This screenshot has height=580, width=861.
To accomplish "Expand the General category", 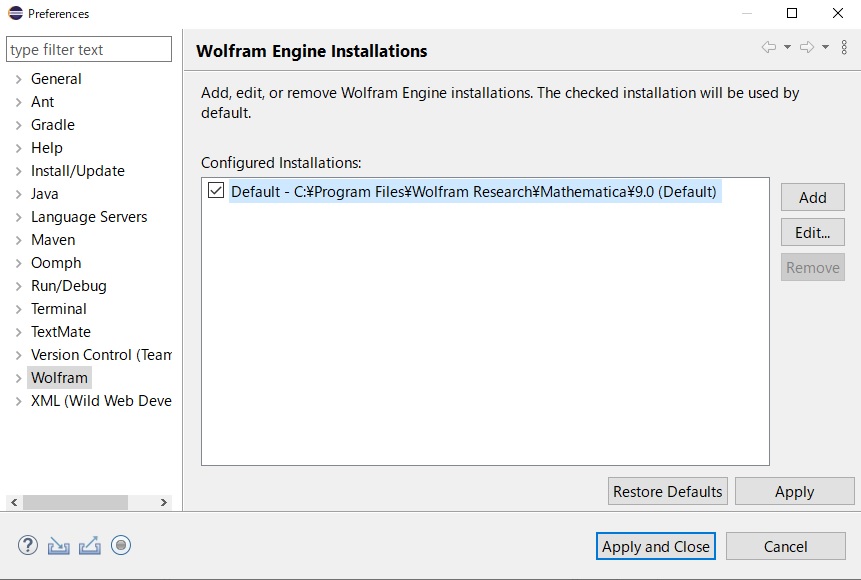I will pos(18,78).
